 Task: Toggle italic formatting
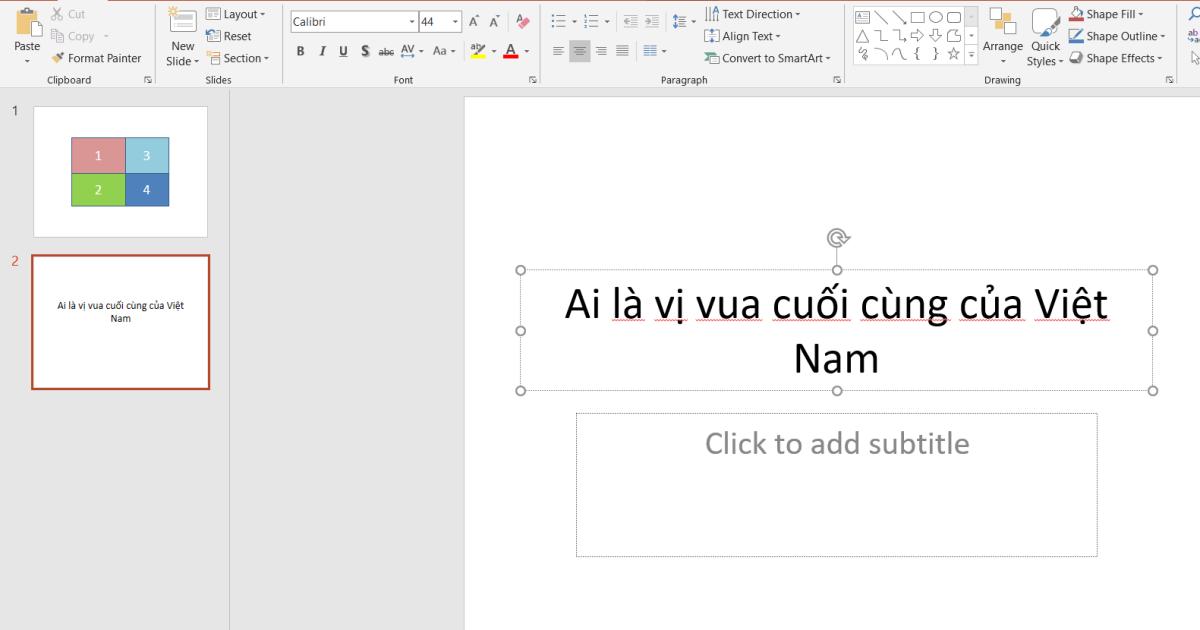(321, 50)
